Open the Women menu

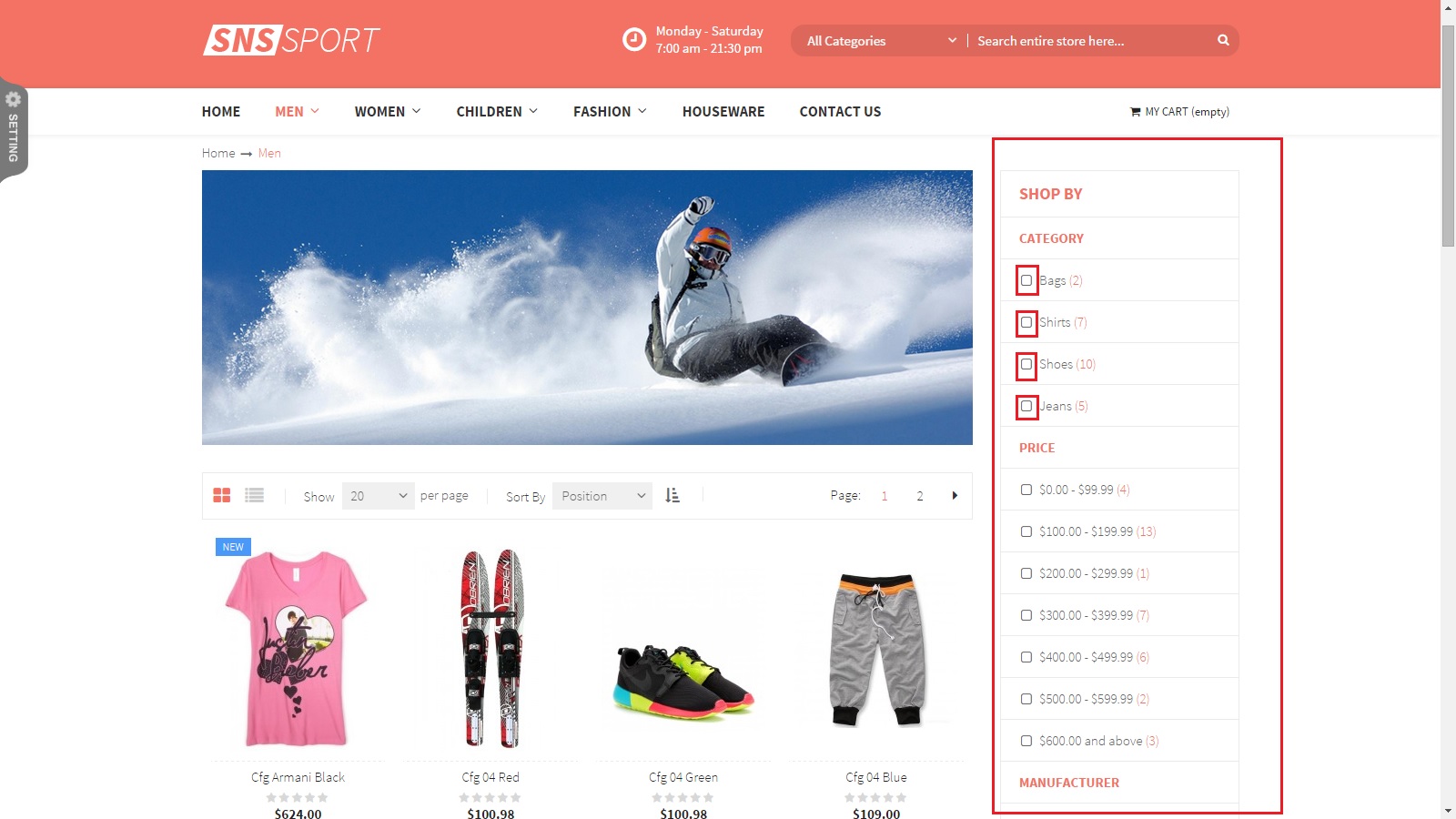(387, 112)
